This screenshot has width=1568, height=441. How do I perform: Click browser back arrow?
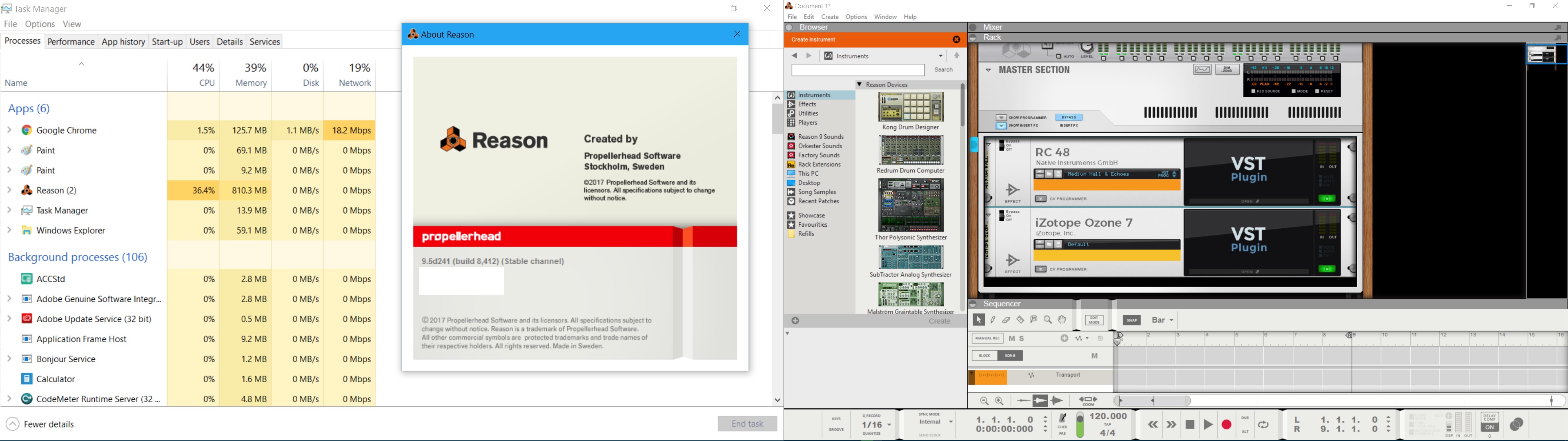click(x=794, y=56)
